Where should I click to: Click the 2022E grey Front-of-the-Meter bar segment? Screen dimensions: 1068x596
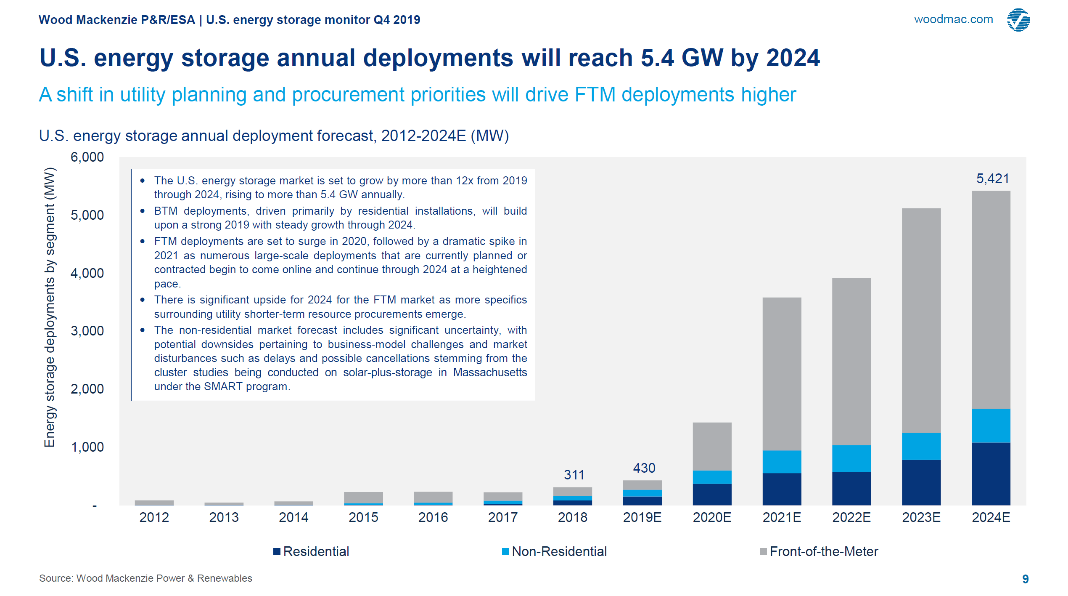[x=851, y=361]
